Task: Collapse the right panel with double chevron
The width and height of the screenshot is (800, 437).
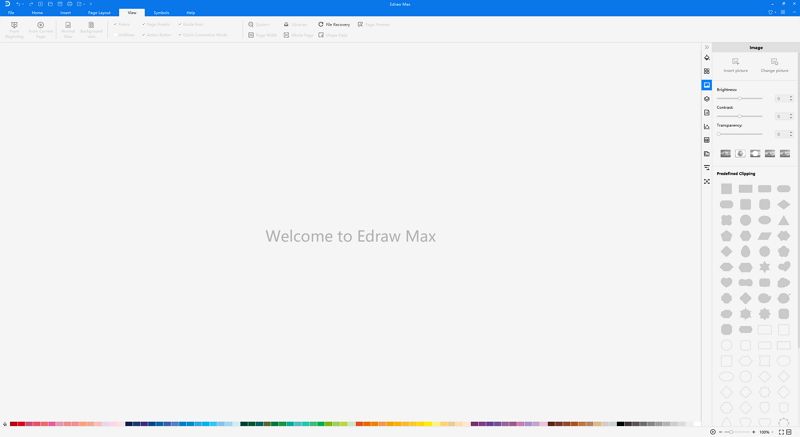Action: click(707, 47)
